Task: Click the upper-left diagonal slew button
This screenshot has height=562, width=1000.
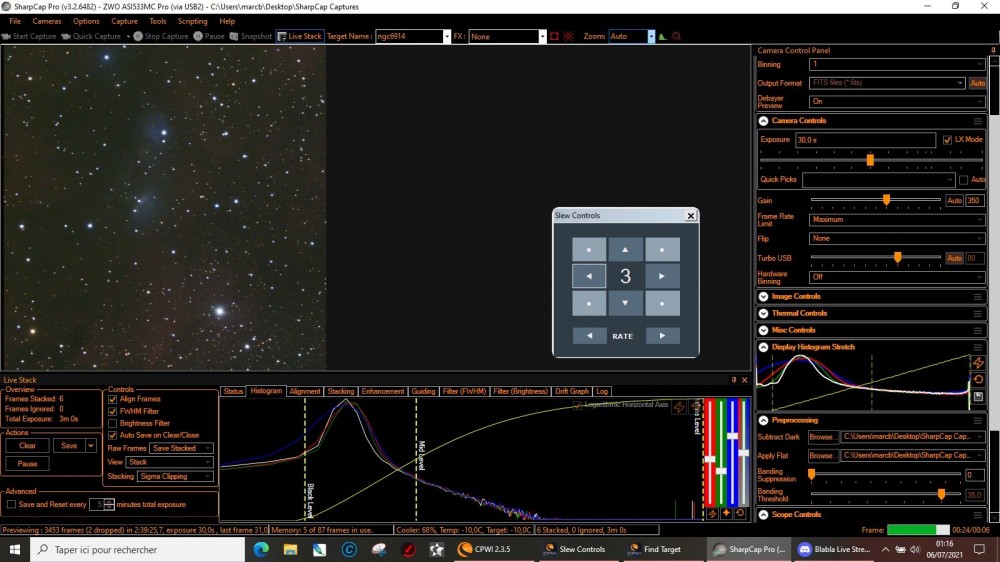Action: point(589,249)
